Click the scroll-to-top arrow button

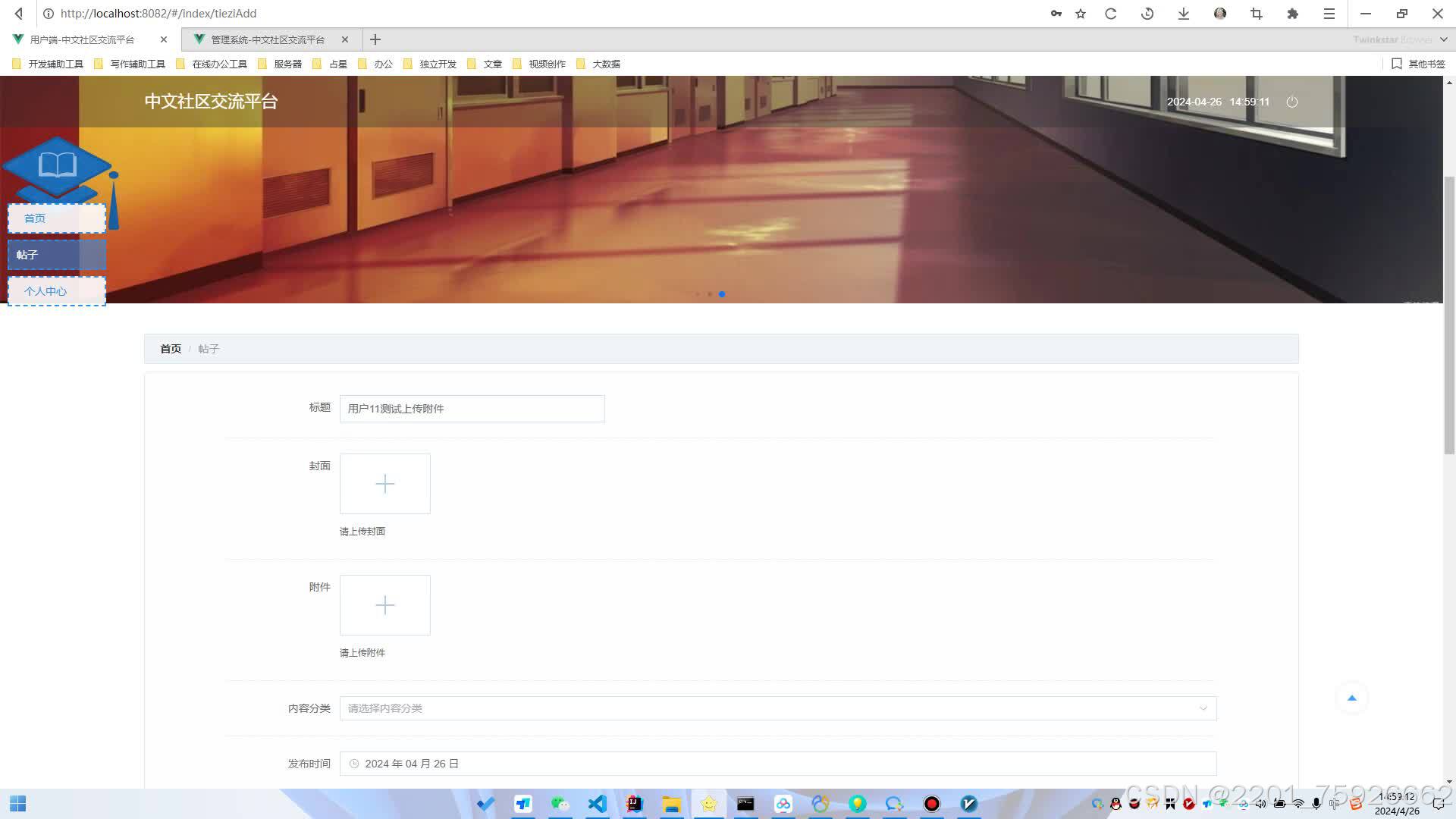(1351, 698)
